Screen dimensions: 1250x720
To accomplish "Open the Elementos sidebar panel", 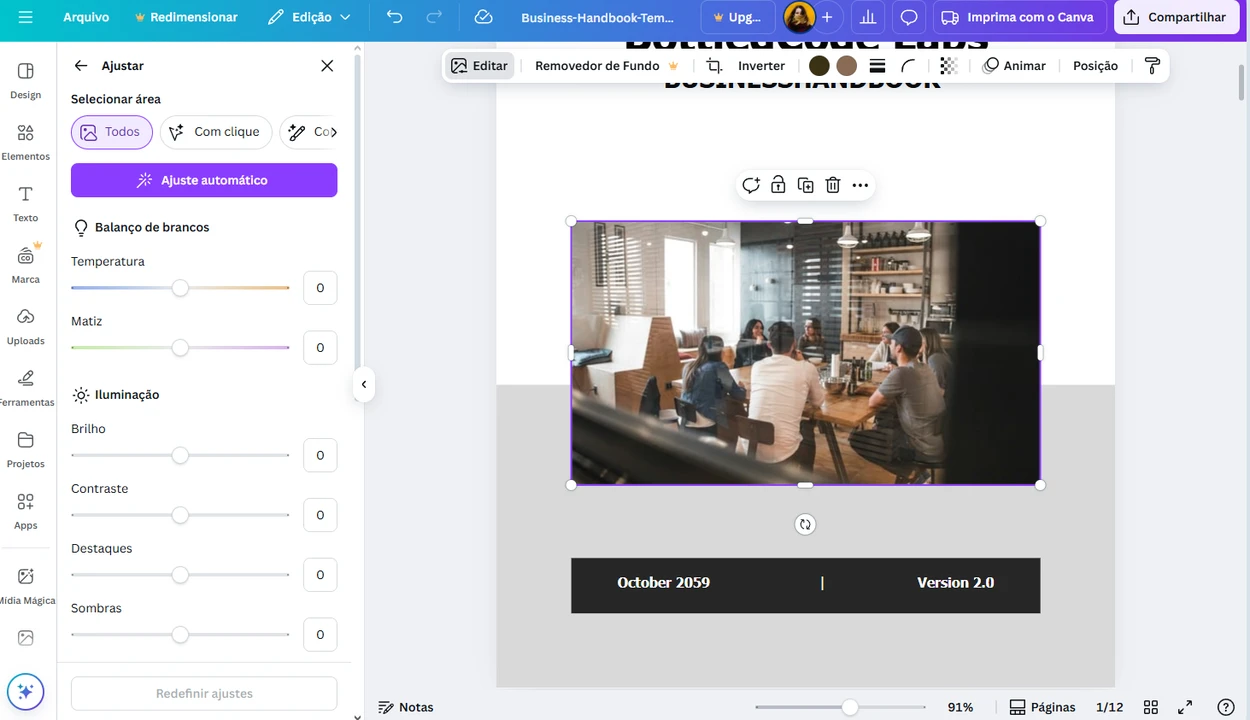I will tap(26, 142).
